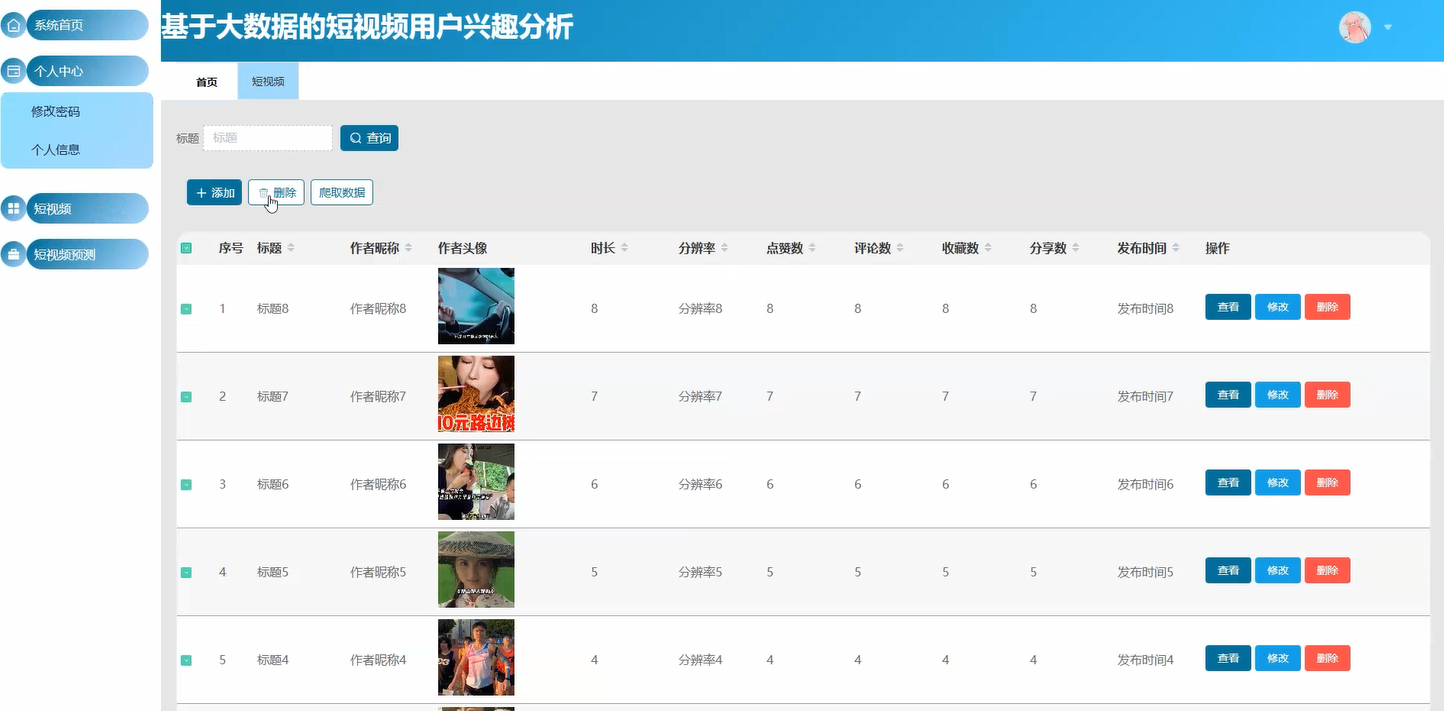Toggle checkbox for row 标题5
1444x711 pixels.
click(186, 573)
